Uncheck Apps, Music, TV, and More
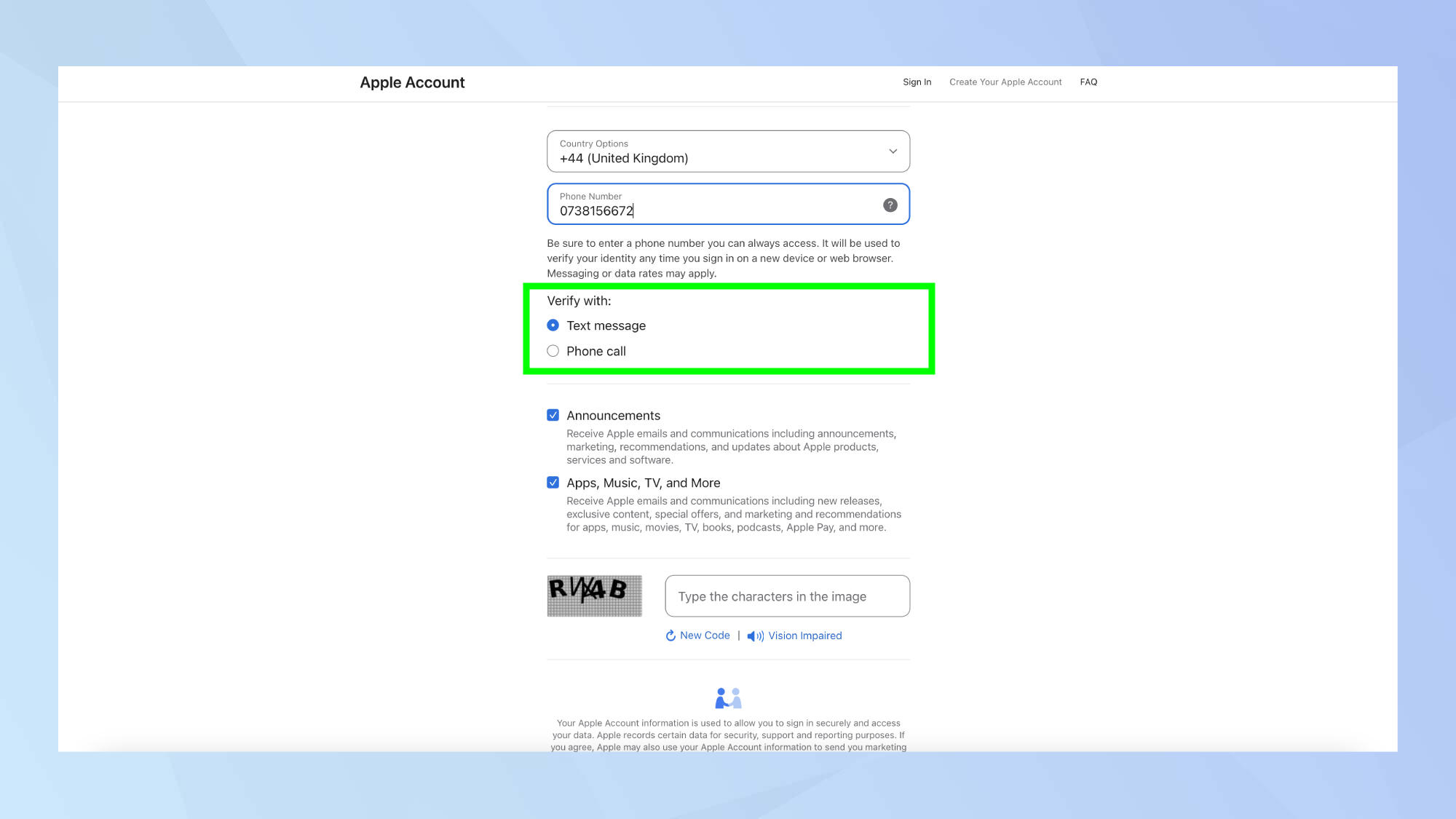 553,481
